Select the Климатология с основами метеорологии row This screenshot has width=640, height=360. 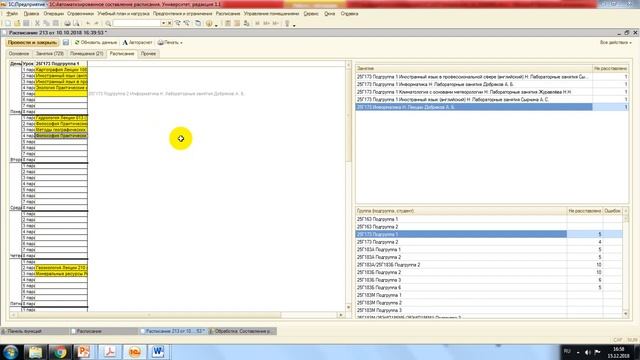[x=492, y=92]
